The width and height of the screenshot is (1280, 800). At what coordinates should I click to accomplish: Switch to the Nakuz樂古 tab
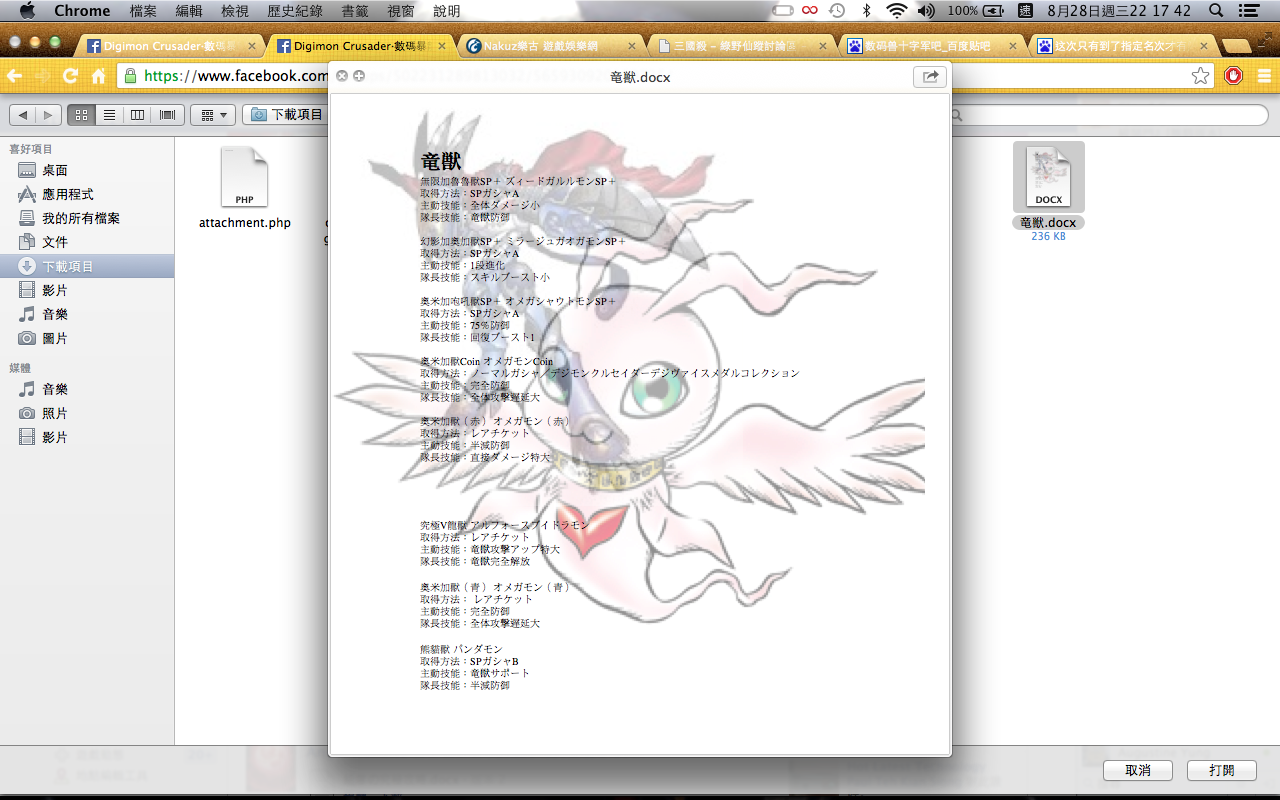[549, 46]
